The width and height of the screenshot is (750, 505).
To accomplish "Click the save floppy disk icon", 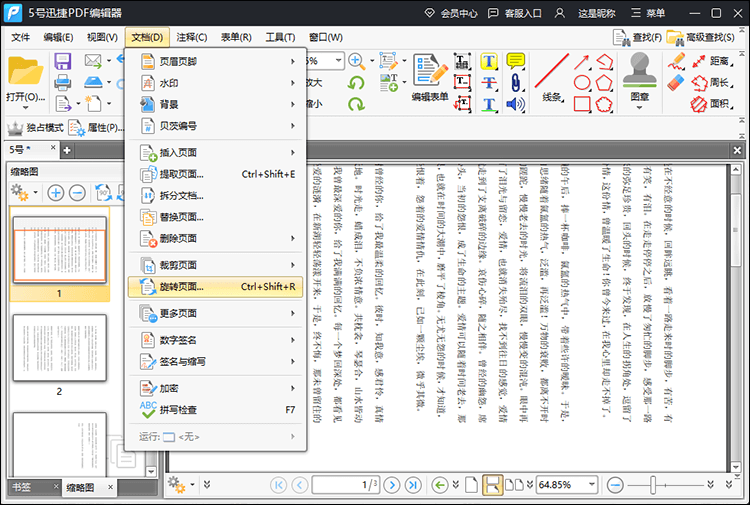I will (63, 61).
